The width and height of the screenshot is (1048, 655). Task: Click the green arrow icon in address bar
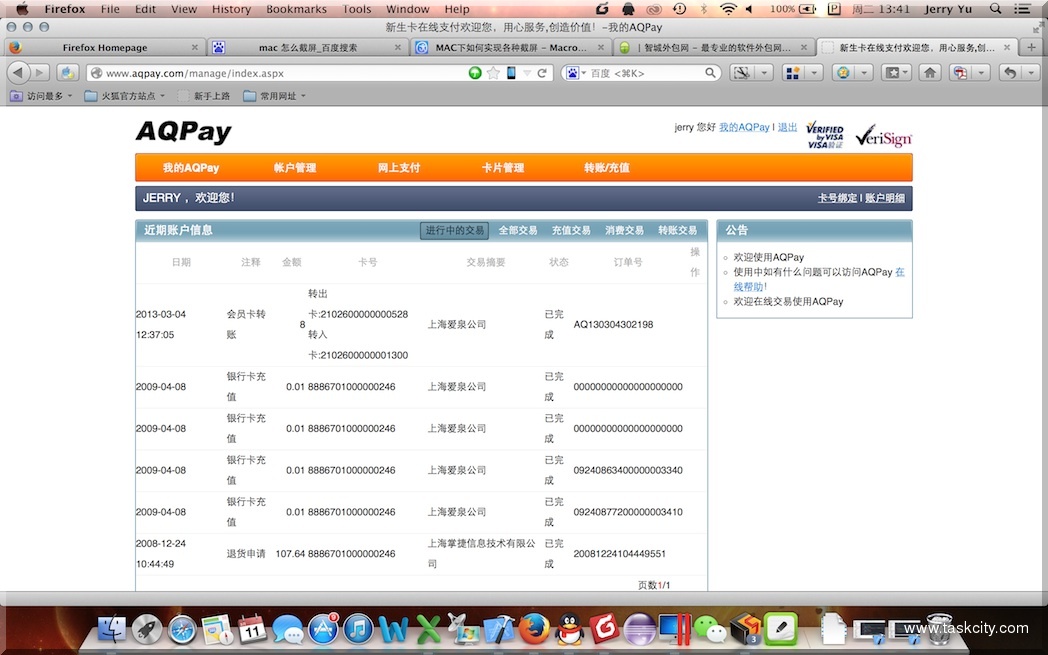point(475,73)
